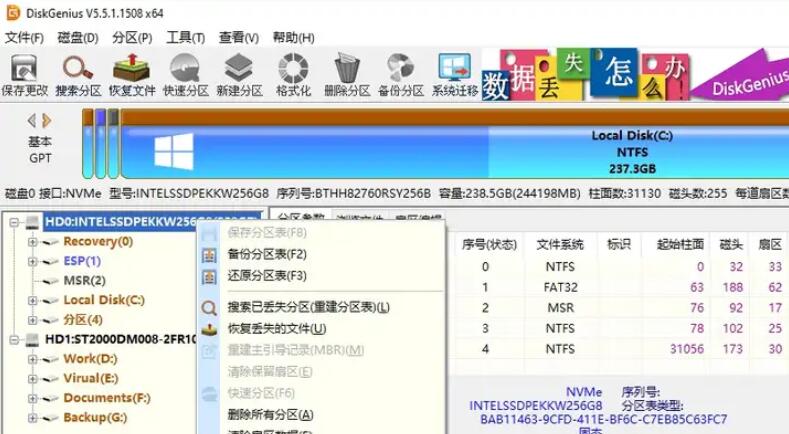Click the Search Partition (搜索分区) toolbar icon
Viewport: 789px width, 434px height.
(x=78, y=76)
